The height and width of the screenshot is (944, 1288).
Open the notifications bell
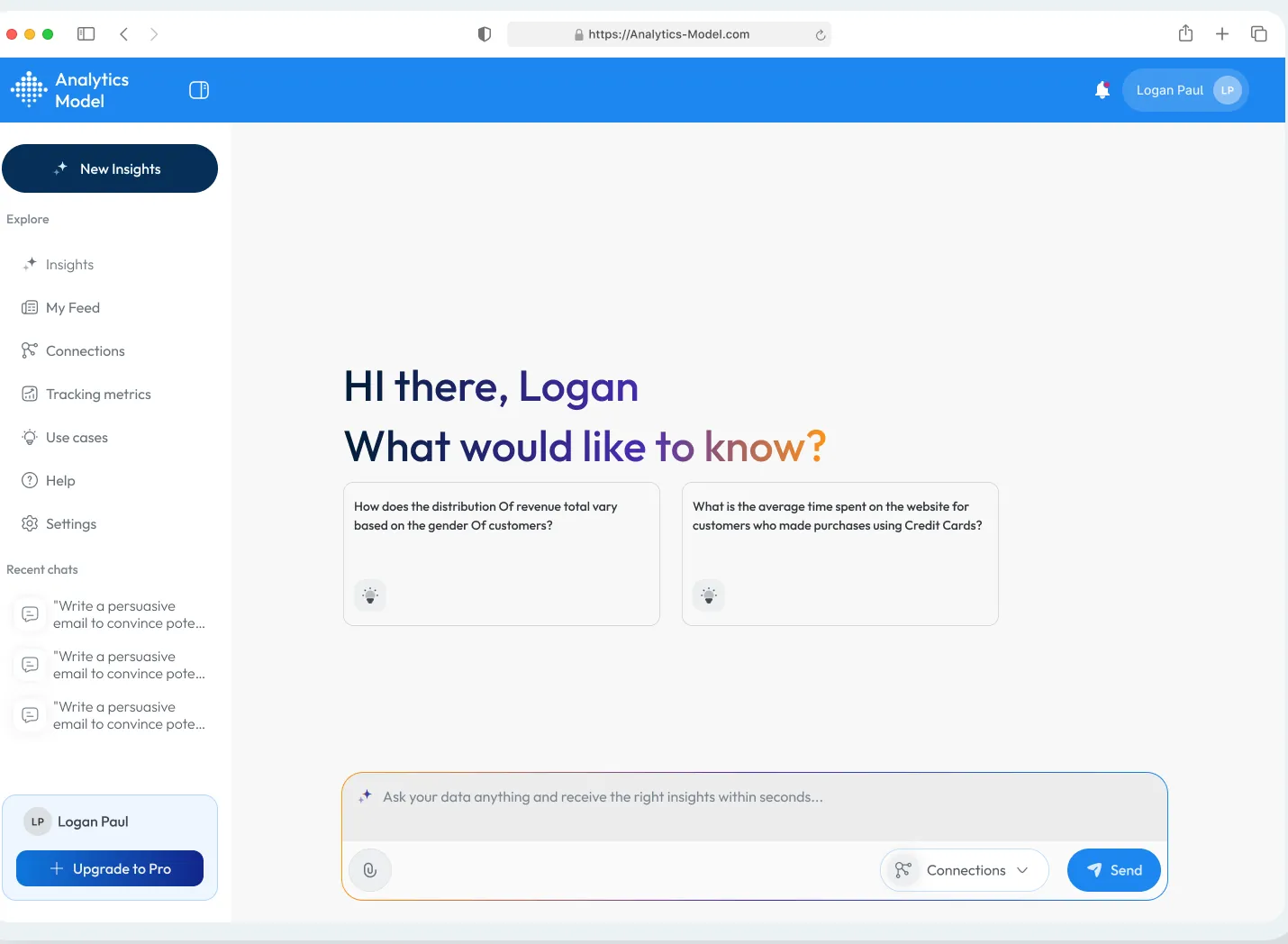(1102, 90)
